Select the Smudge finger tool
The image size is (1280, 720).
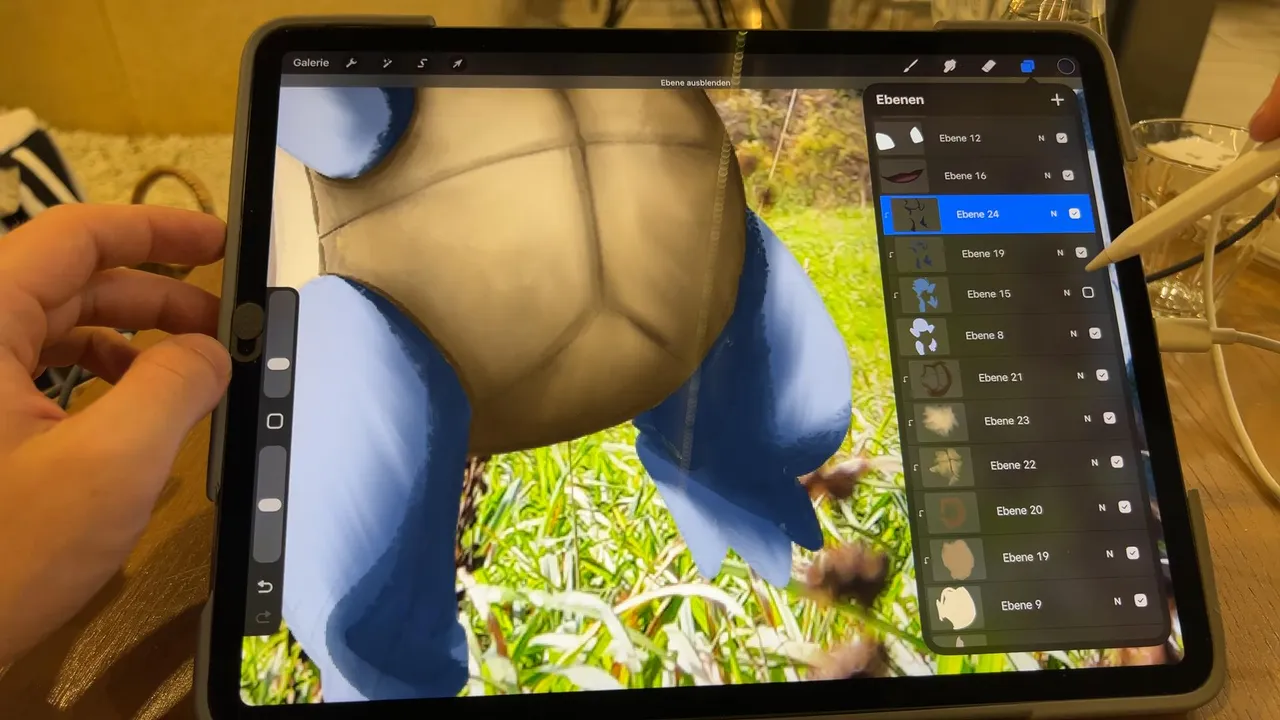[950, 66]
